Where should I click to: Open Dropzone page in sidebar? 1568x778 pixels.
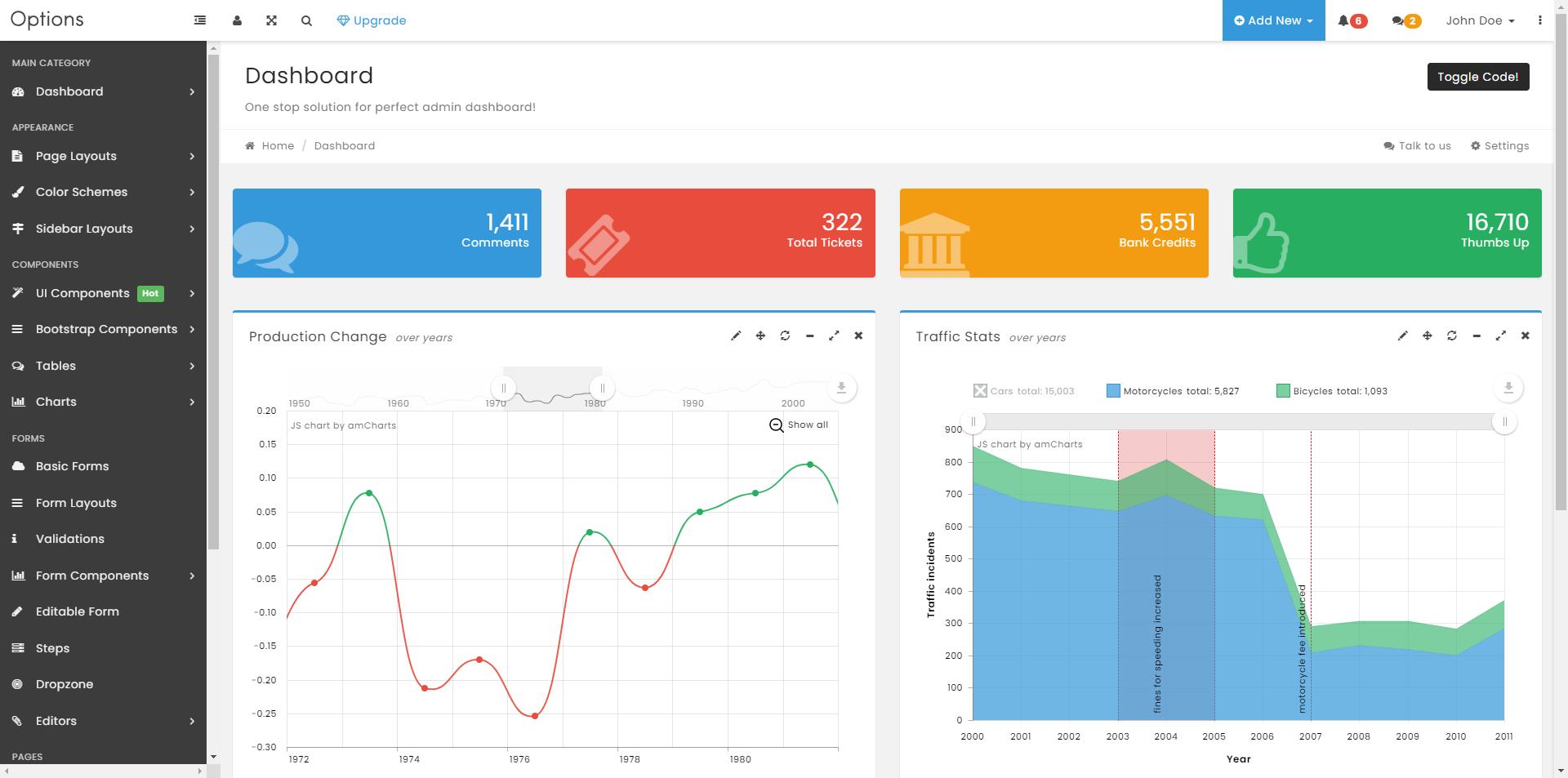pos(103,684)
